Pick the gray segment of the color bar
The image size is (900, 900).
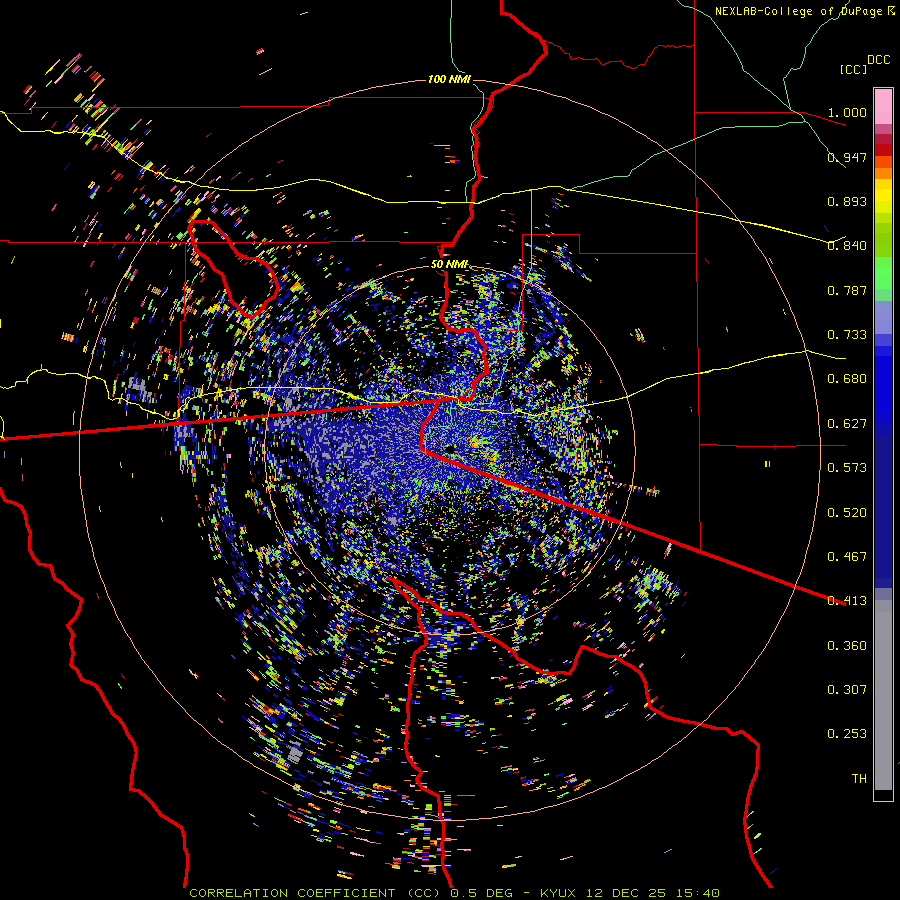[883, 695]
